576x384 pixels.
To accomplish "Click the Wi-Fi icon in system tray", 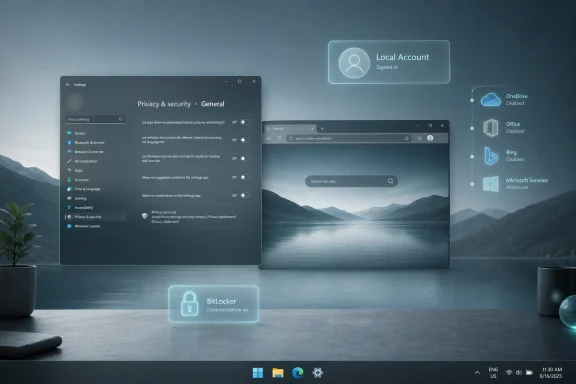I will point(509,373).
